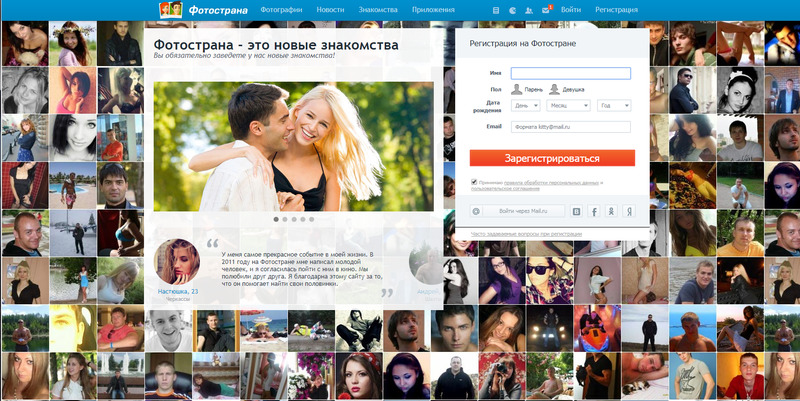Open the Приложения menu item
Screen dimensions: 800x401
tap(433, 10)
